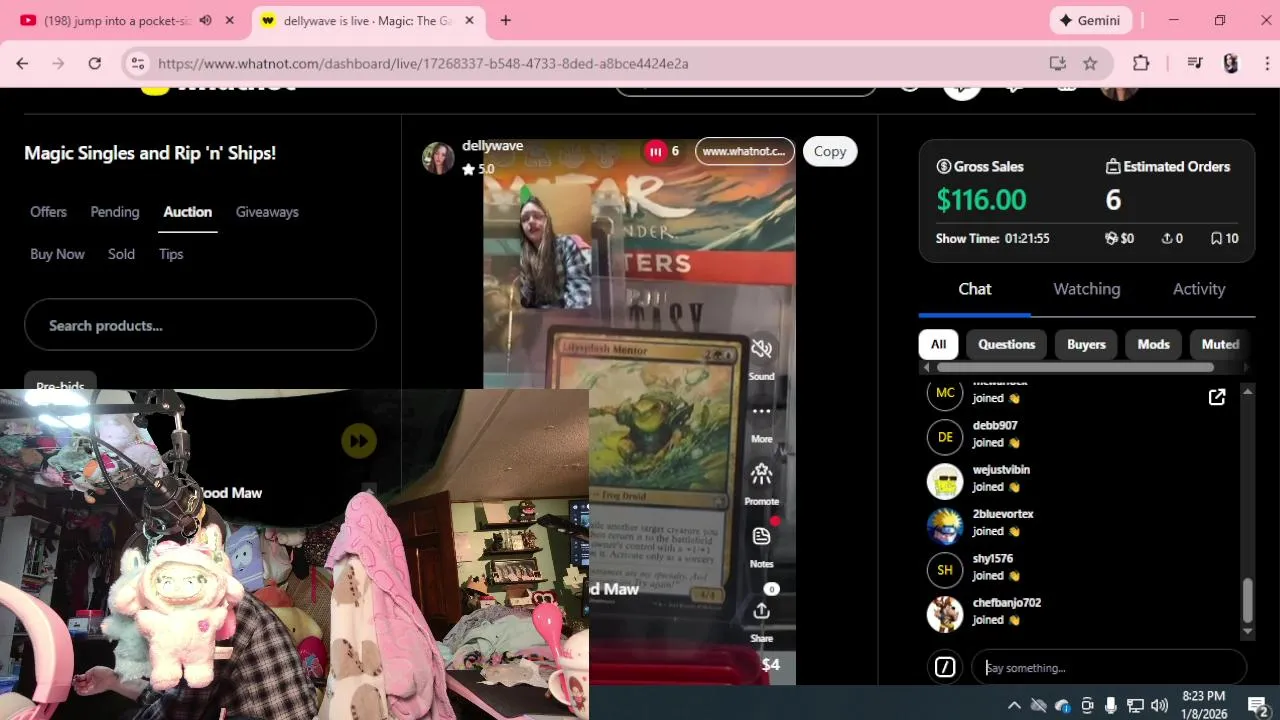Image resolution: width=1280 pixels, height=720 pixels.
Task: Install or cast the page icon
Action: pos(1057,63)
